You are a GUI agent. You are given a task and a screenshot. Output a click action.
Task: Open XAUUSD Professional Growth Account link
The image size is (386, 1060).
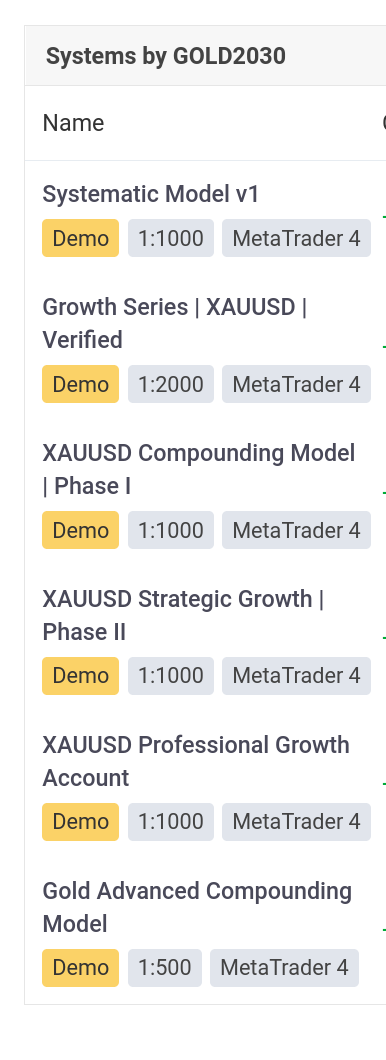tap(196, 761)
